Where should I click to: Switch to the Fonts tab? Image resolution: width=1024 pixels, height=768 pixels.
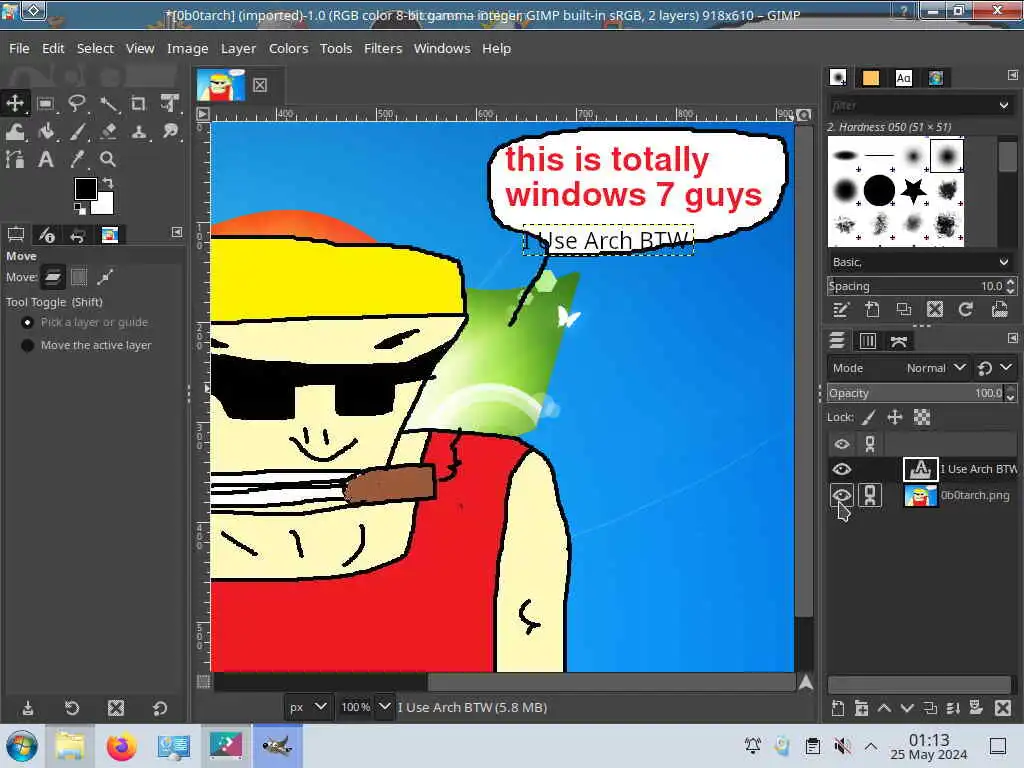click(x=903, y=78)
